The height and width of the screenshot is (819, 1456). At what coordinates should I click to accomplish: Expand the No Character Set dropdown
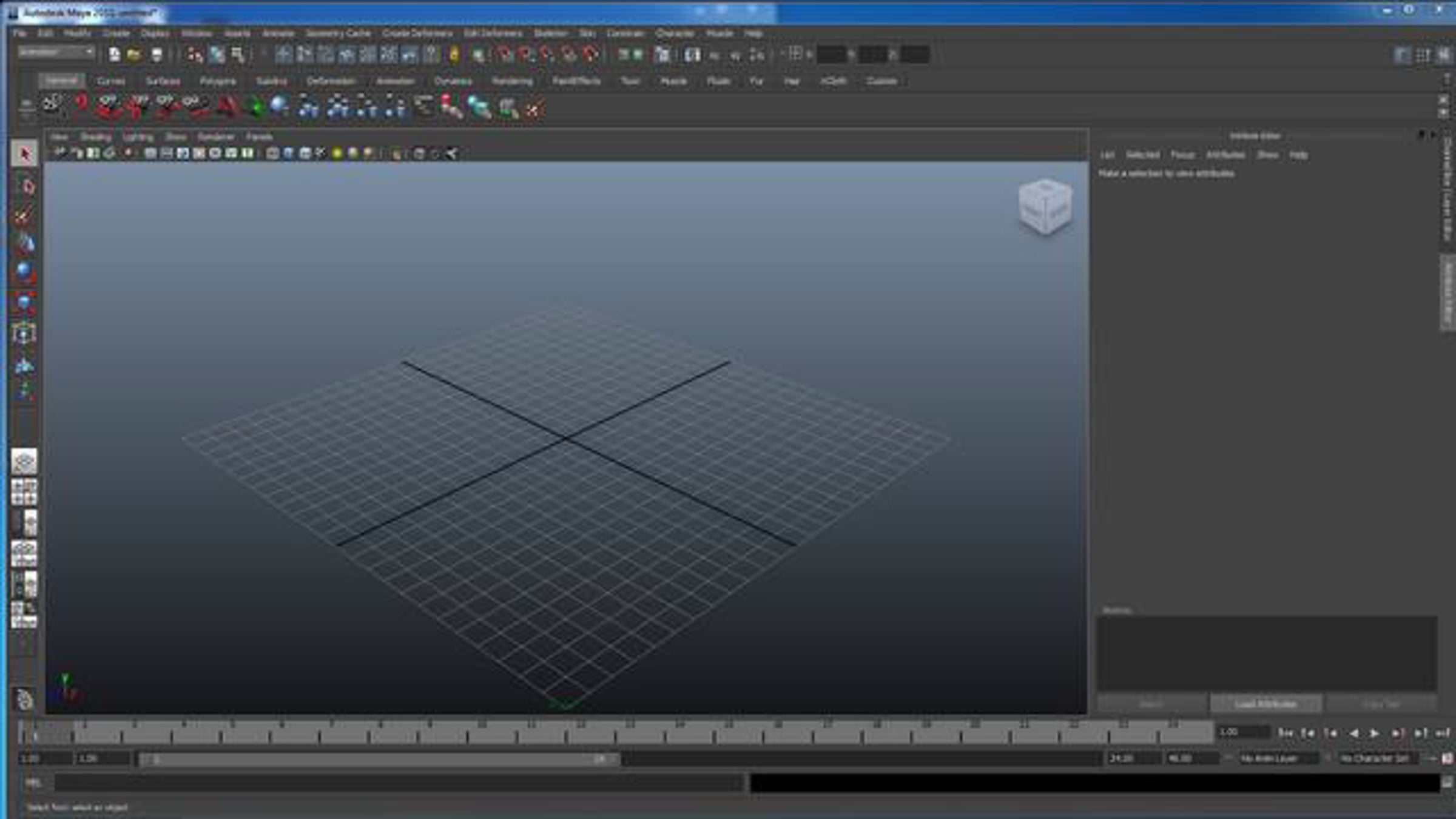tap(1377, 758)
